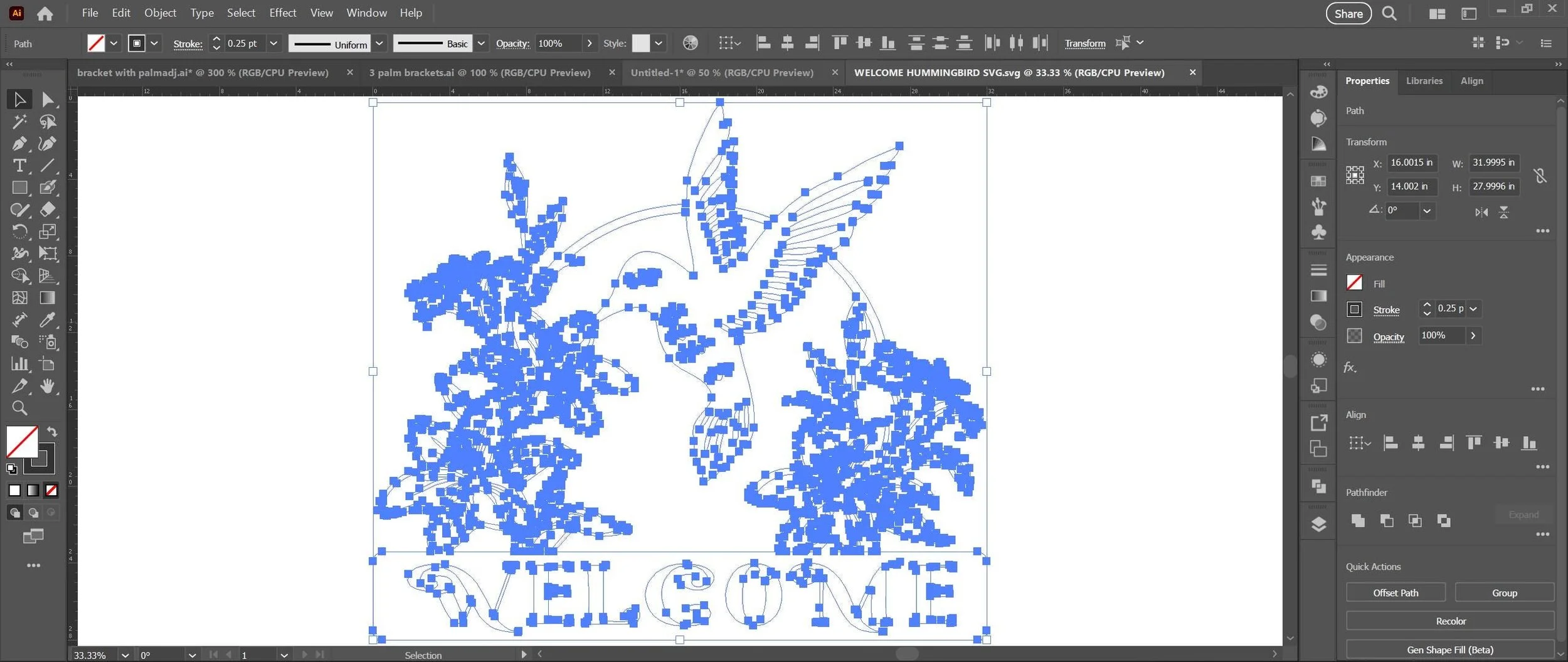The width and height of the screenshot is (1568, 662).
Task: Click the Fill swatch in Appearance
Action: click(x=1354, y=282)
